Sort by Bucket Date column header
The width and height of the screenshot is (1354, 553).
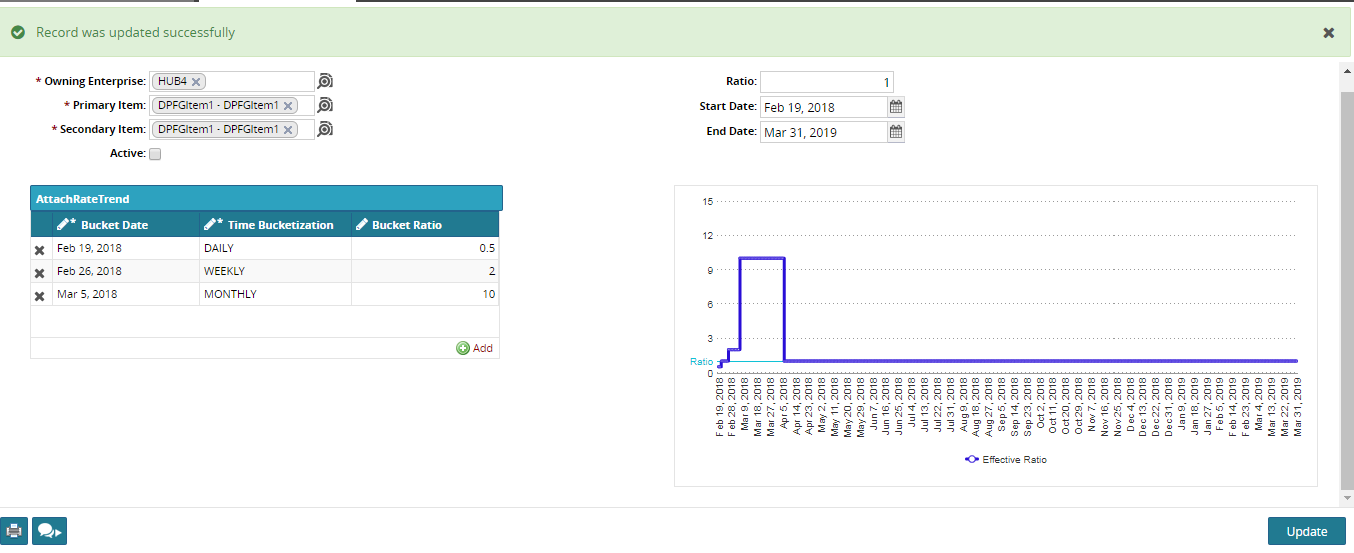click(x=114, y=225)
